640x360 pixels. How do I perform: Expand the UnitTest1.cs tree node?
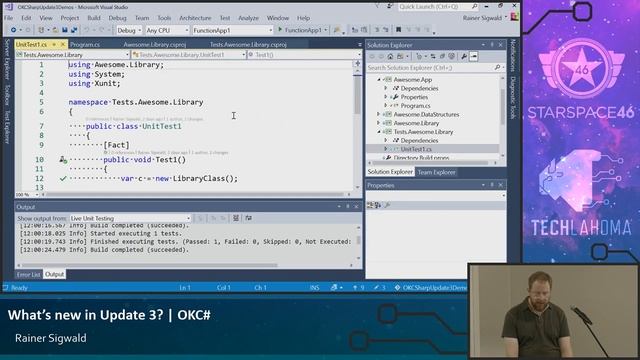point(386,149)
